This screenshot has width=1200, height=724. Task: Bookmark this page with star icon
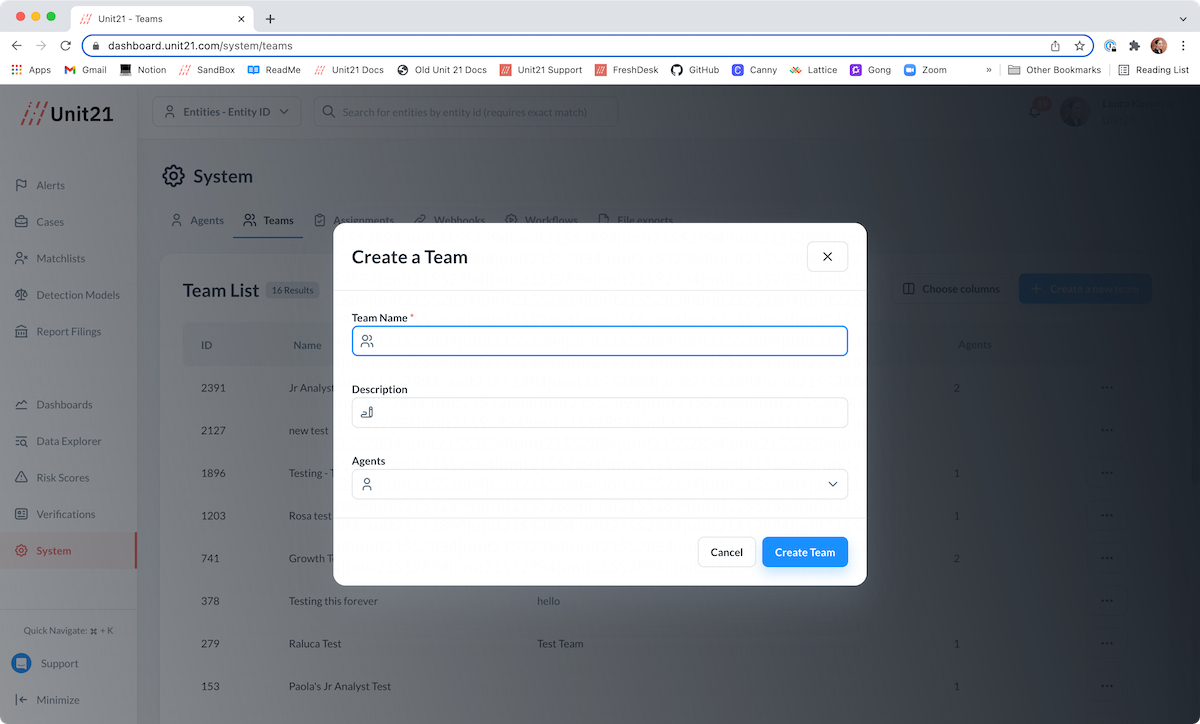(1080, 46)
